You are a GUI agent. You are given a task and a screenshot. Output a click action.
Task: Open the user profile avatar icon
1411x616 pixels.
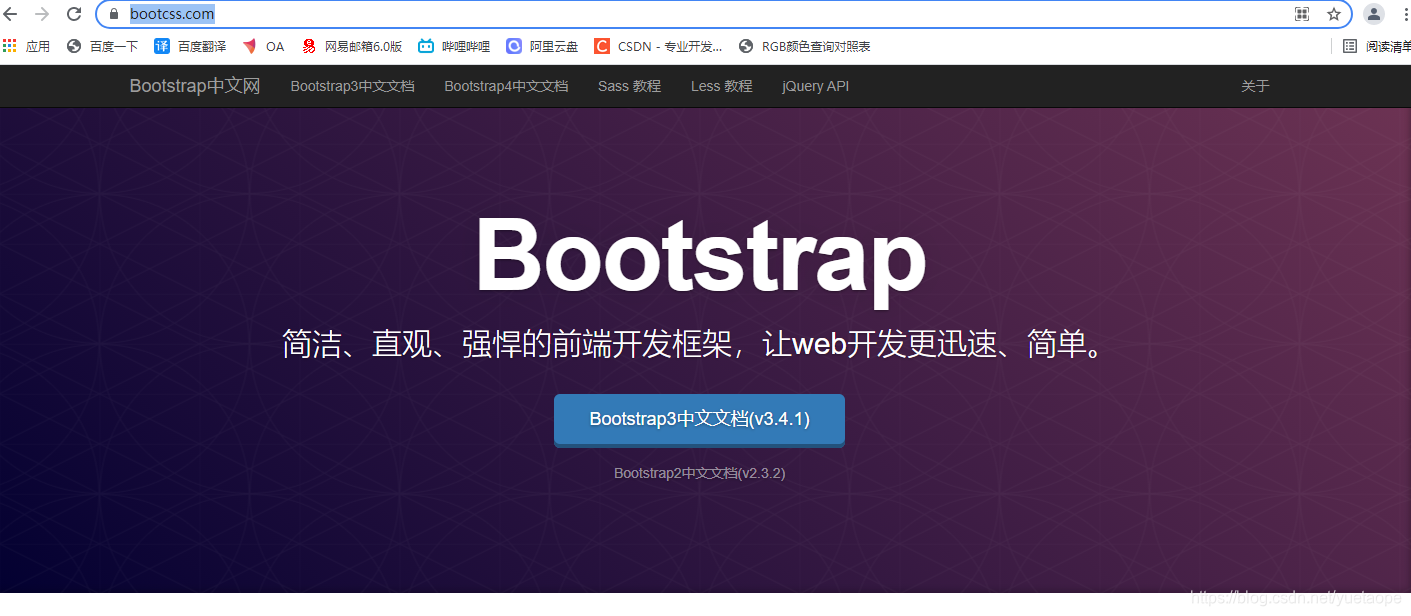pyautogui.click(x=1374, y=14)
